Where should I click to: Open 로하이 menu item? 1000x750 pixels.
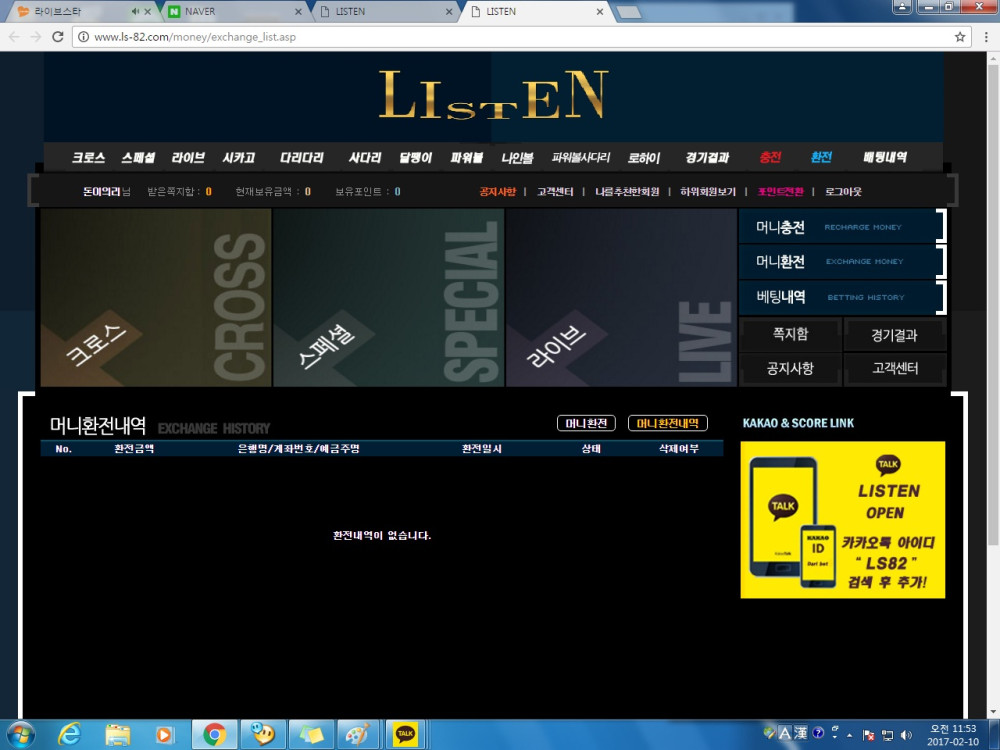(643, 158)
